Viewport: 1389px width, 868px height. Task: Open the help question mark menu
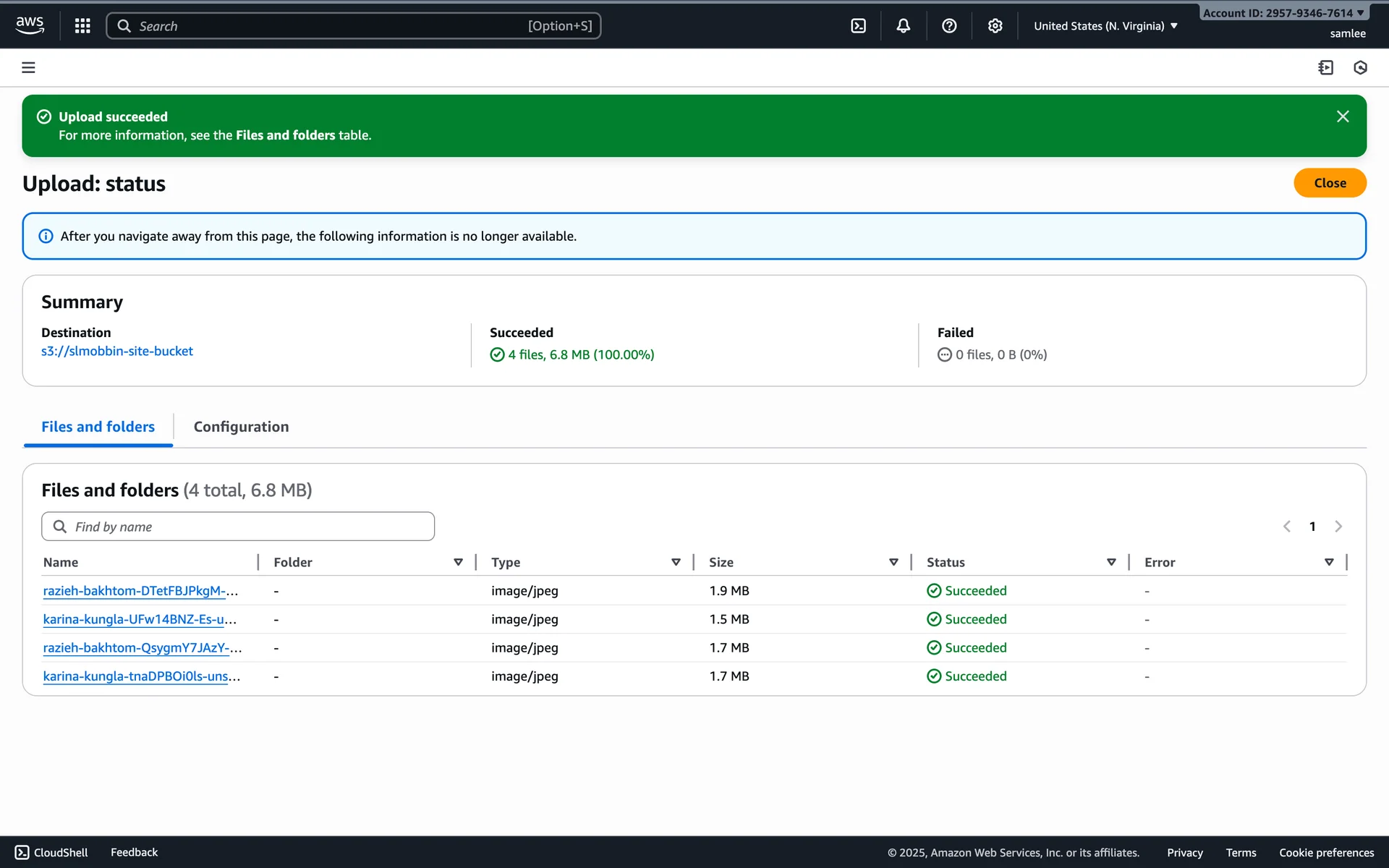point(949,26)
